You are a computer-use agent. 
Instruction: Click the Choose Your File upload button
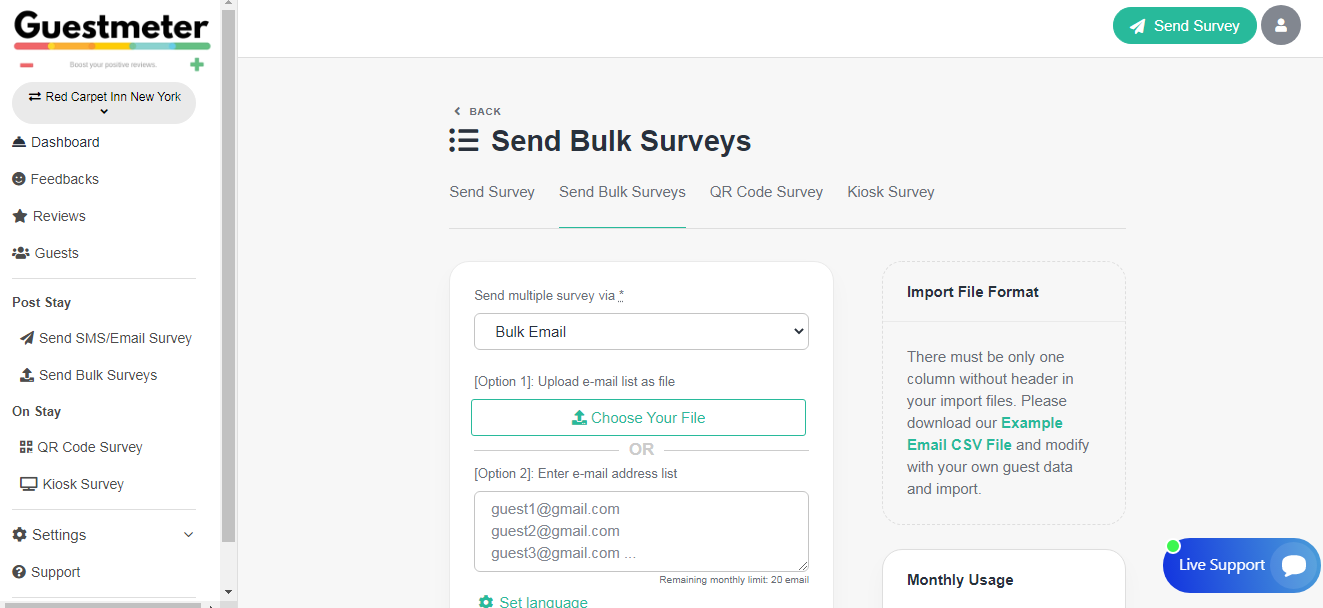(x=638, y=418)
